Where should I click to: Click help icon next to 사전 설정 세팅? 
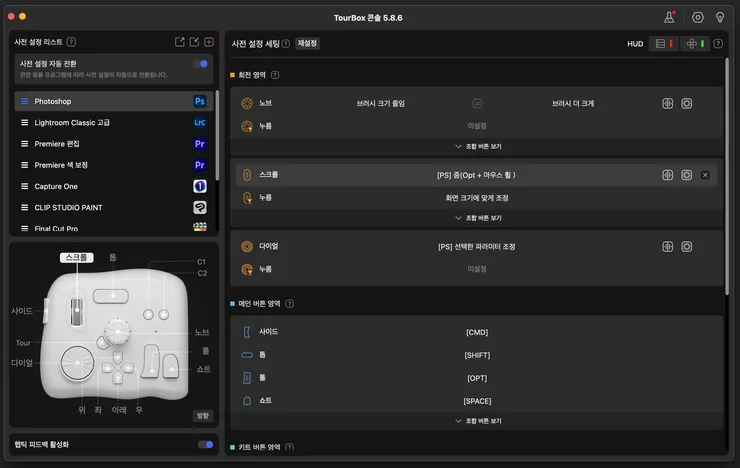point(286,43)
